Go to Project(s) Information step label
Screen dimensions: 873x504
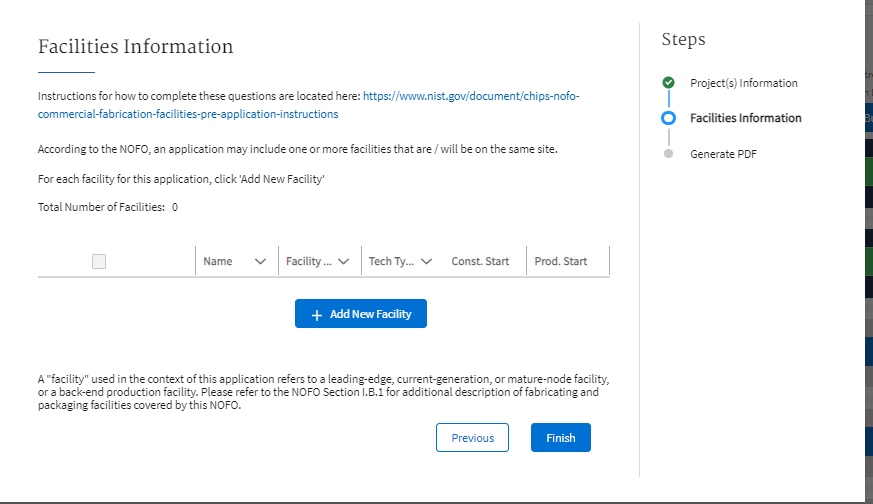point(743,83)
